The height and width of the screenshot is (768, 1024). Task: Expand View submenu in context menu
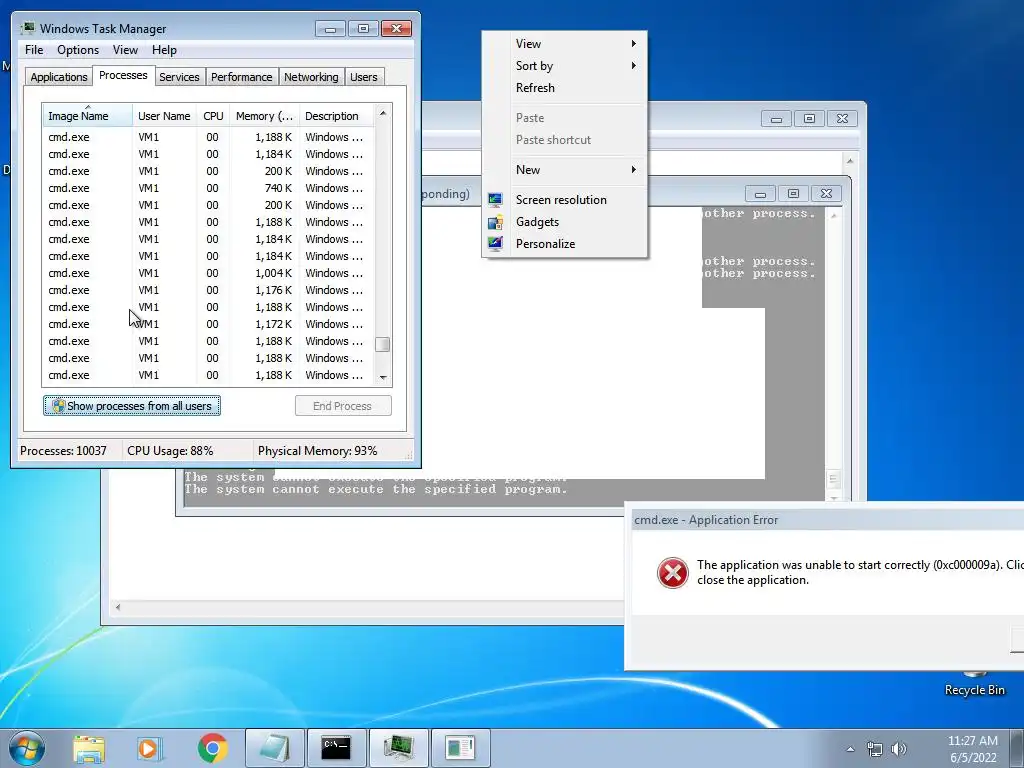click(x=565, y=44)
